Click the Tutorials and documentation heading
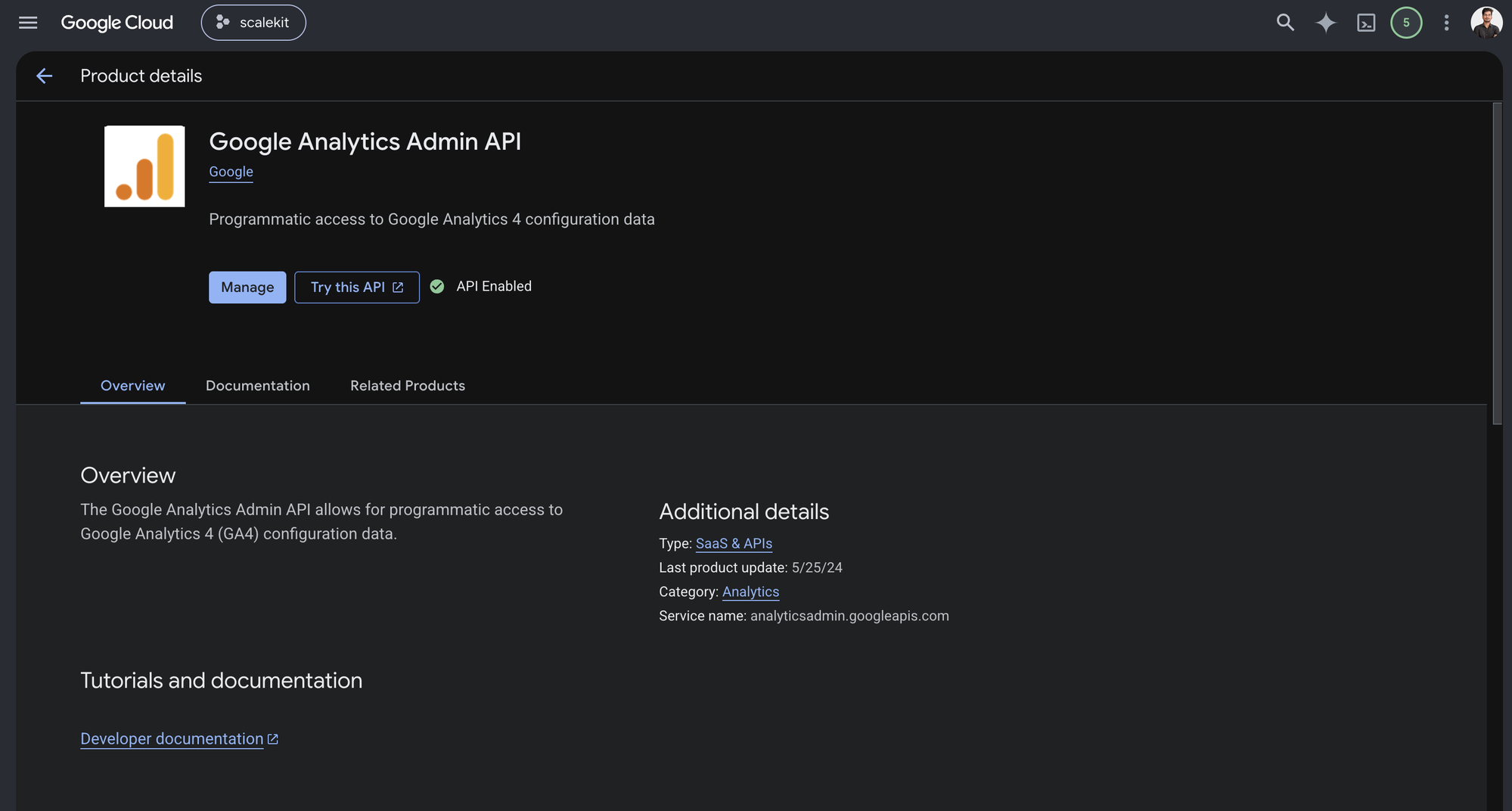 tap(222, 680)
